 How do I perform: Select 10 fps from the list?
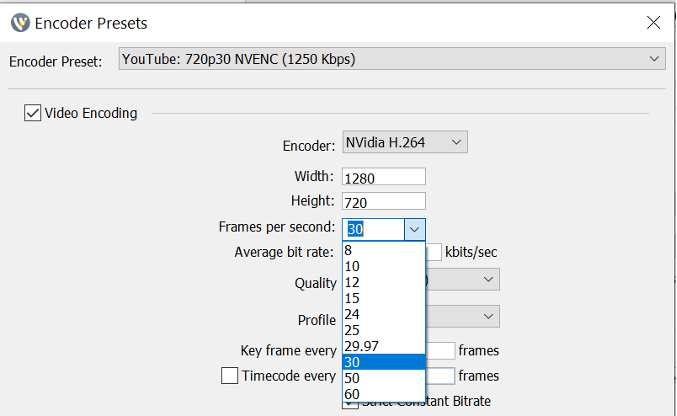[x=383, y=266]
